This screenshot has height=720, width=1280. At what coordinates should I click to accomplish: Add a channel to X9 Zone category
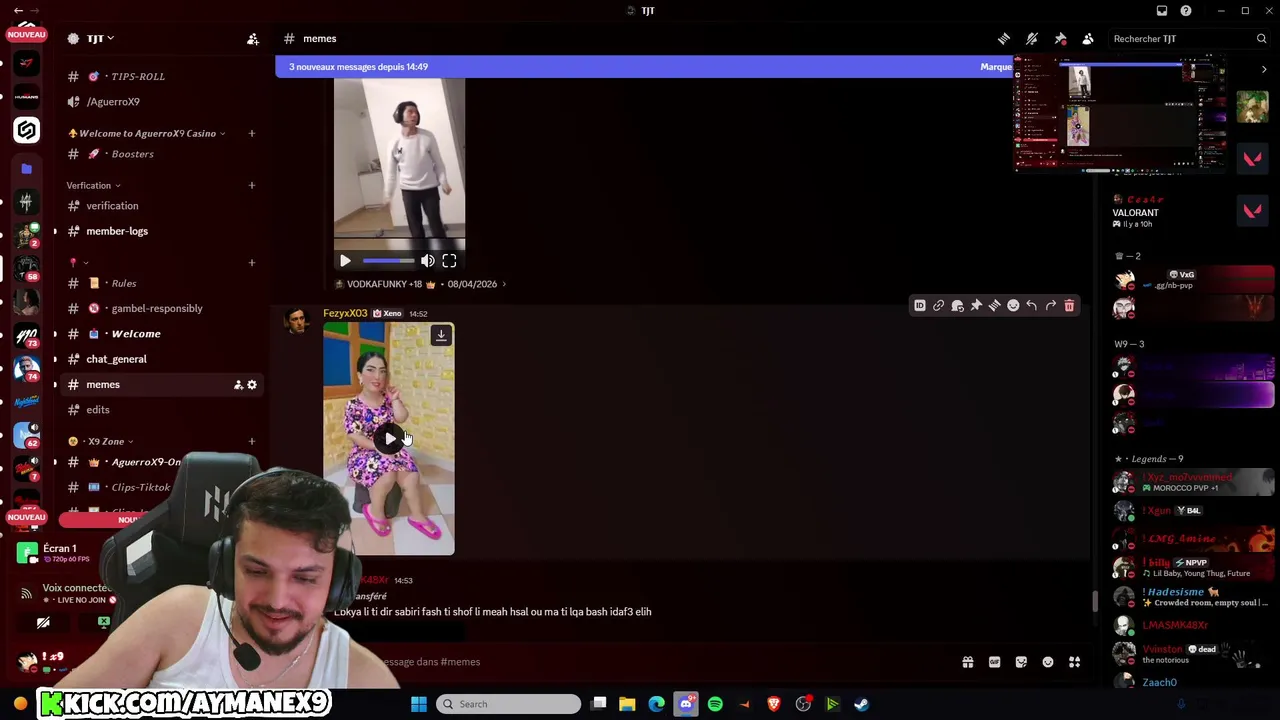(252, 441)
